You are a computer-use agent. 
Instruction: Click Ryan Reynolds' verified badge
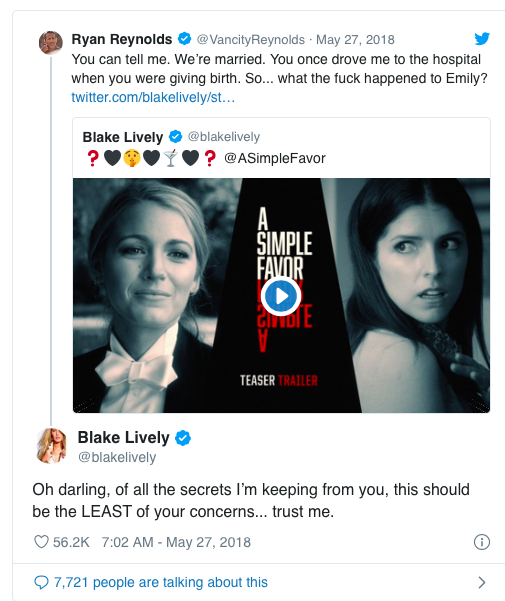(185, 39)
